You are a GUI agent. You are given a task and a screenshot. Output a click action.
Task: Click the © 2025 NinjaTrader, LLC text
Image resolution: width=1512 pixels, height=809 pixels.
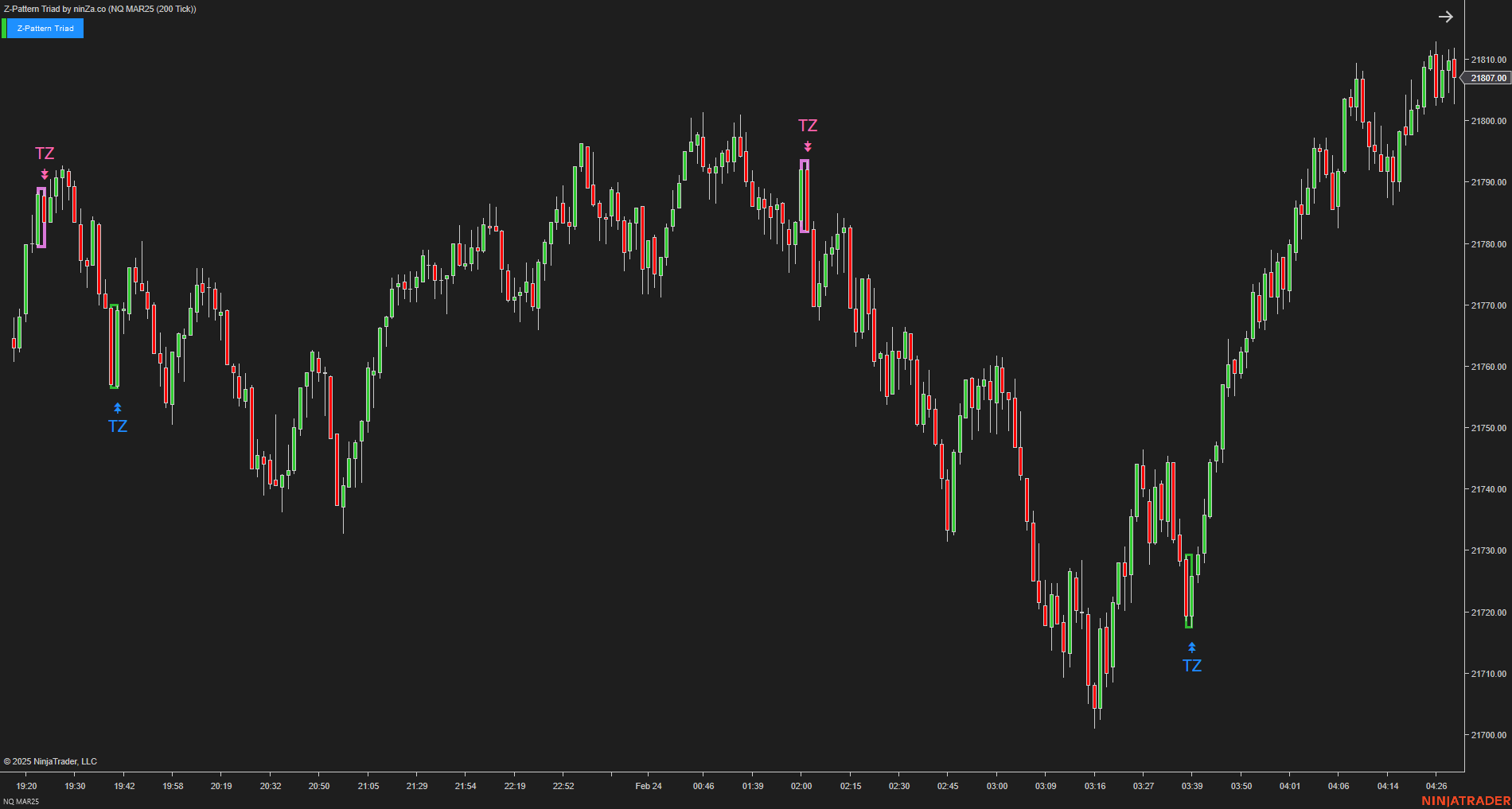point(51,761)
